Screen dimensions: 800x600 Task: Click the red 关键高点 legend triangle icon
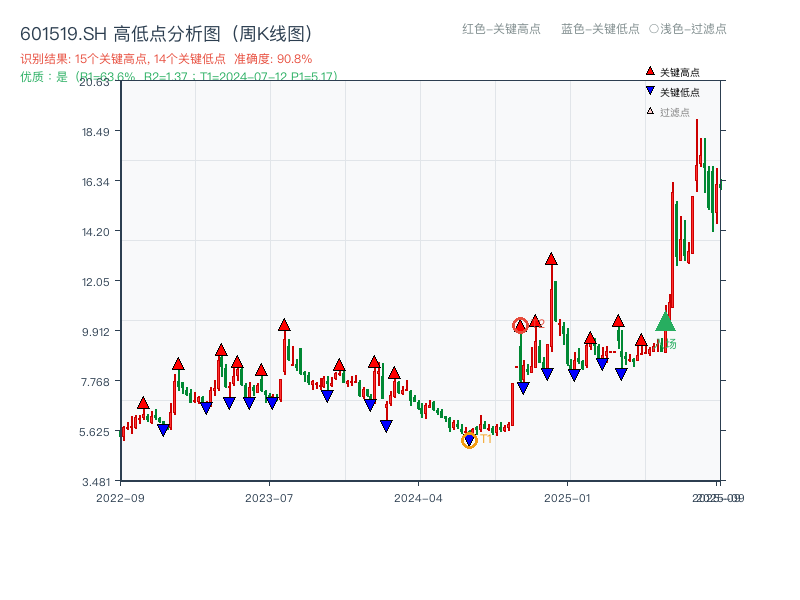[649, 70]
